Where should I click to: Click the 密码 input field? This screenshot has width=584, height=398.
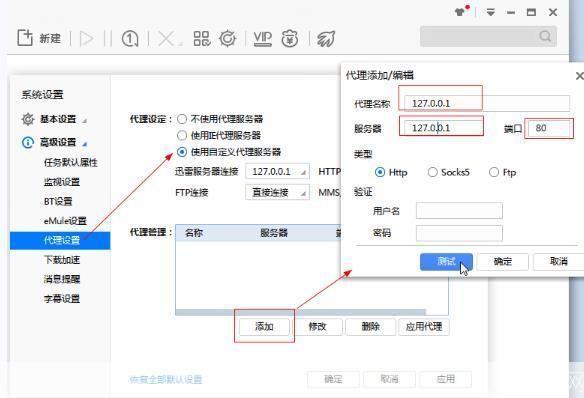pos(459,233)
